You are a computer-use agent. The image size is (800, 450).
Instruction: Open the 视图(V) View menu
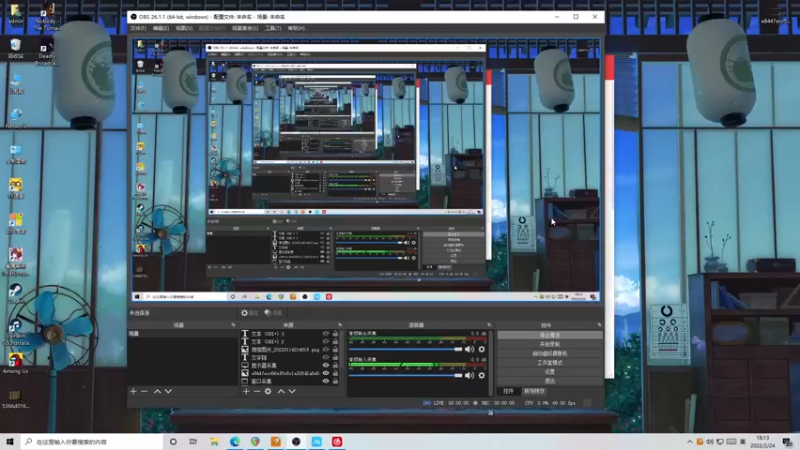click(184, 28)
